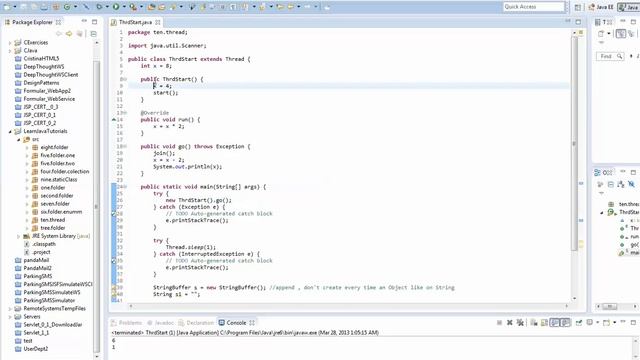This screenshot has height=360, width=640.
Task: Expand the JRE System Library node
Action: (18, 236)
